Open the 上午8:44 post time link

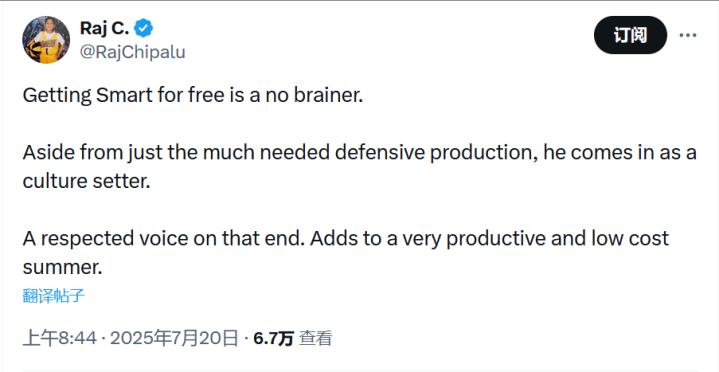tap(60, 339)
